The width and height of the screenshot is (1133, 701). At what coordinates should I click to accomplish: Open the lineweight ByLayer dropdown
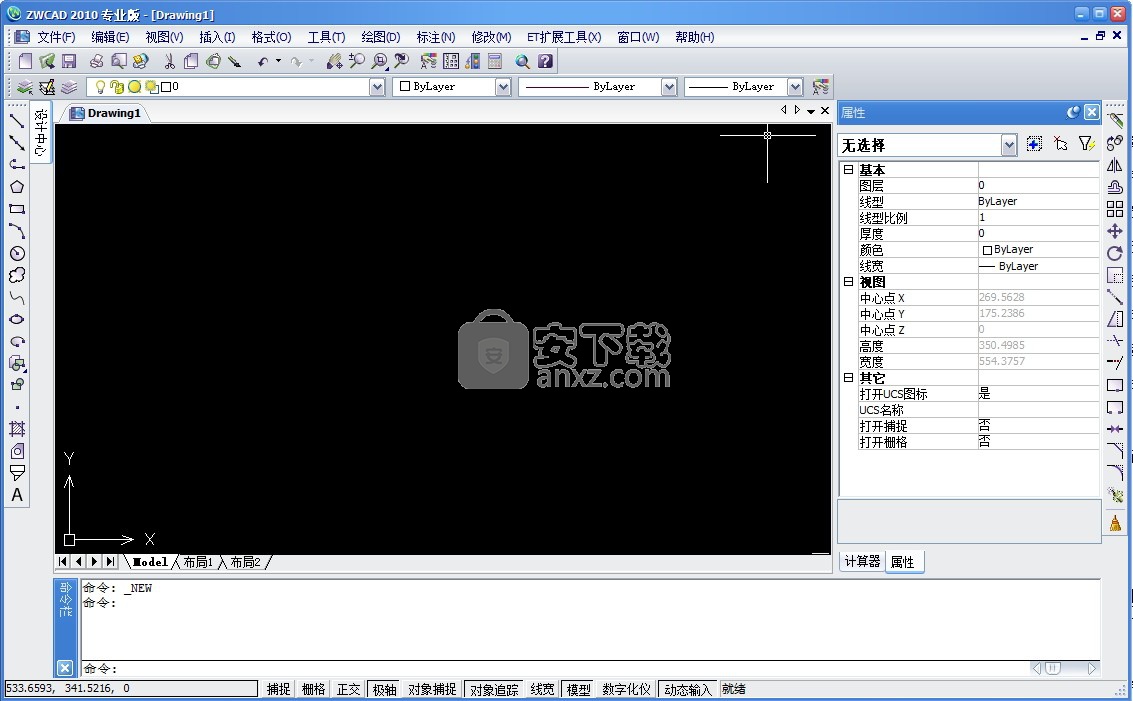(x=795, y=87)
